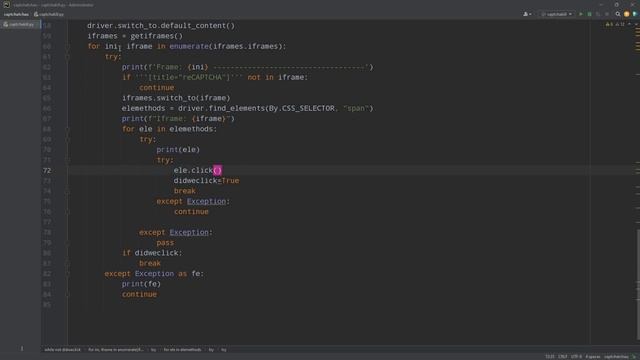
Task: Open the warnings inspection widget
Action: tap(615, 24)
